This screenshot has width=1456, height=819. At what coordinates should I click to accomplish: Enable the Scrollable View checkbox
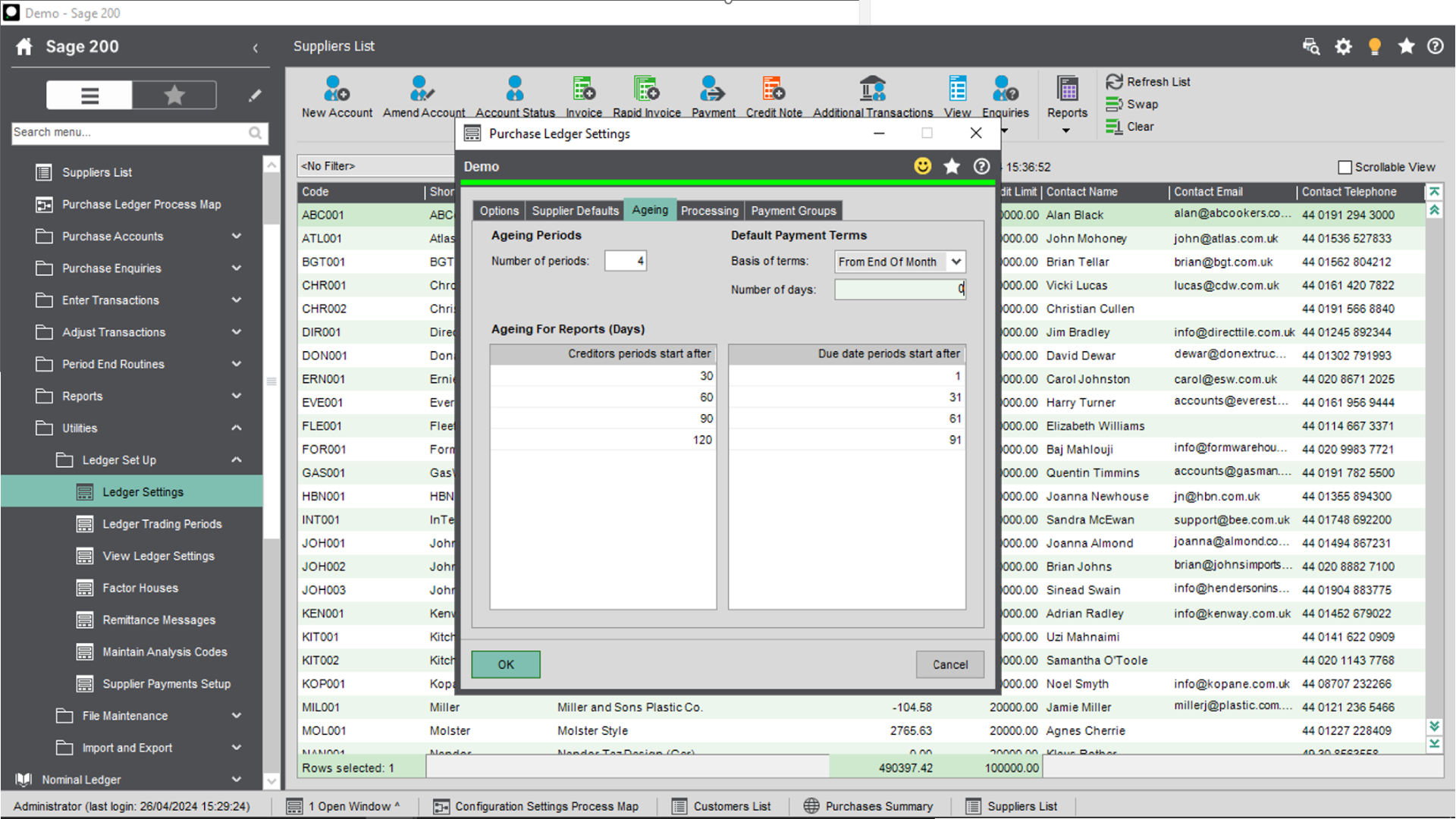point(1345,167)
